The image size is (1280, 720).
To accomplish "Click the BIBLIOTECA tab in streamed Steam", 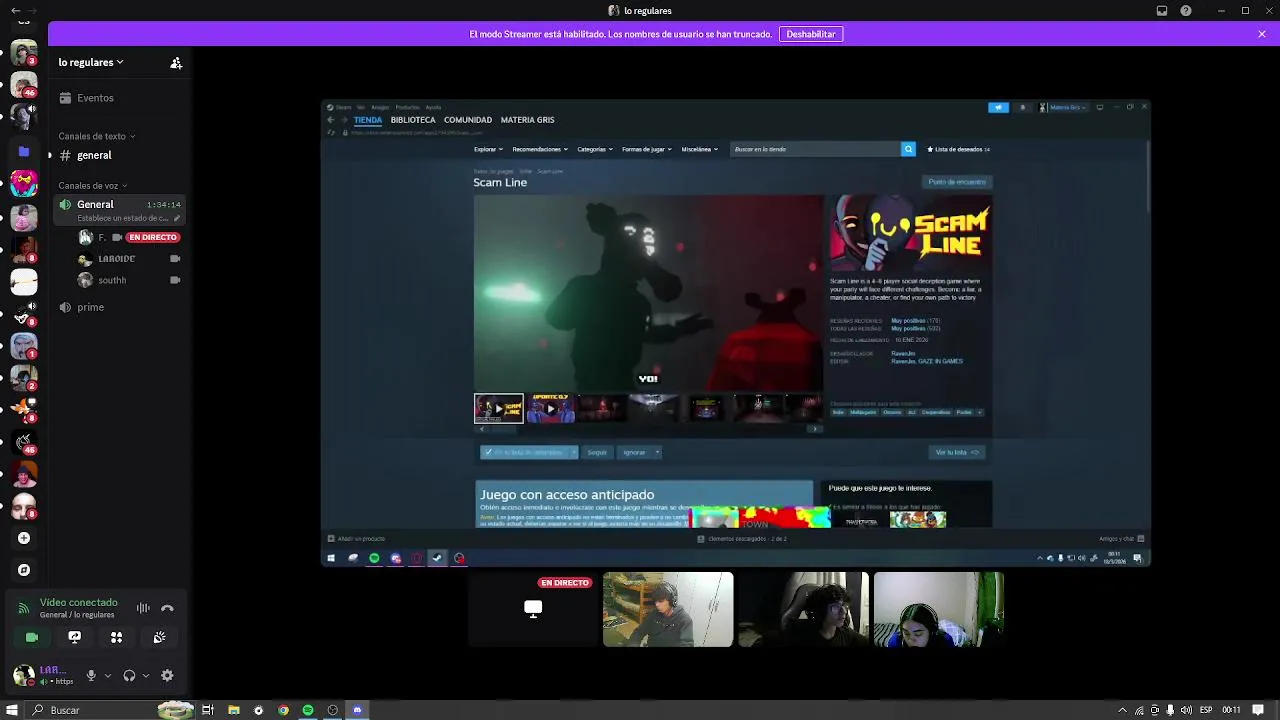I will tap(413, 120).
